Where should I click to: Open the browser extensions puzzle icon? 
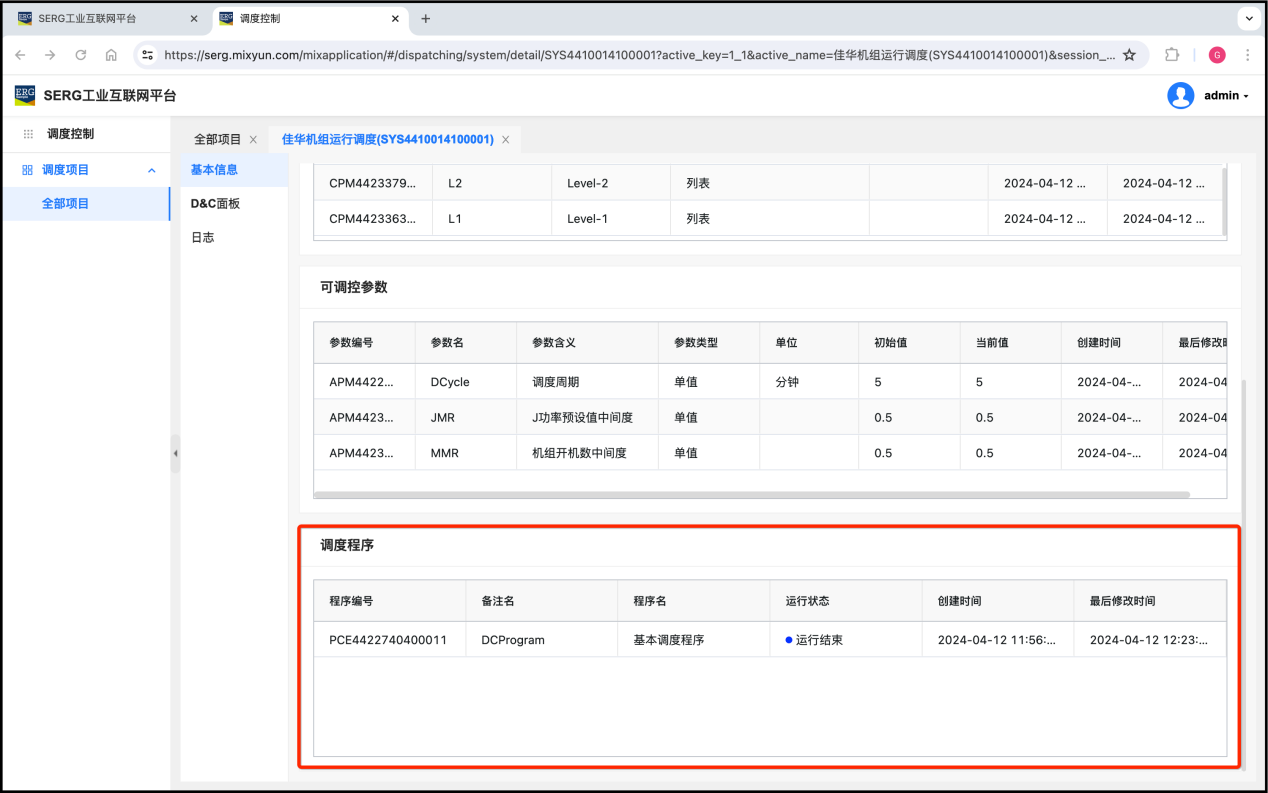click(x=1172, y=55)
